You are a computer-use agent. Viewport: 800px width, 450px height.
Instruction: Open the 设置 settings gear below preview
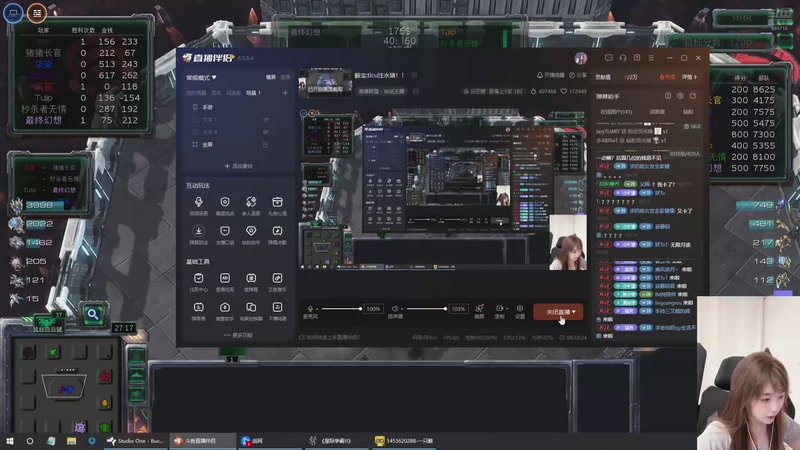519,309
